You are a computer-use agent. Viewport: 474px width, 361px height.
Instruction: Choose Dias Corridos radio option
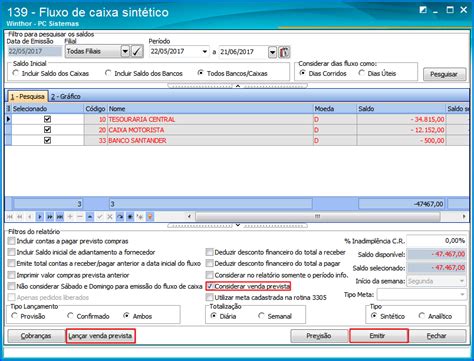pyautogui.click(x=302, y=73)
